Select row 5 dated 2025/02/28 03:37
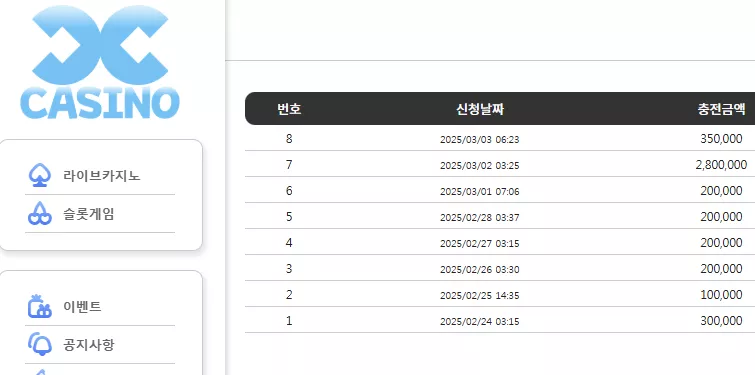Image resolution: width=755 pixels, height=375 pixels. click(x=500, y=216)
